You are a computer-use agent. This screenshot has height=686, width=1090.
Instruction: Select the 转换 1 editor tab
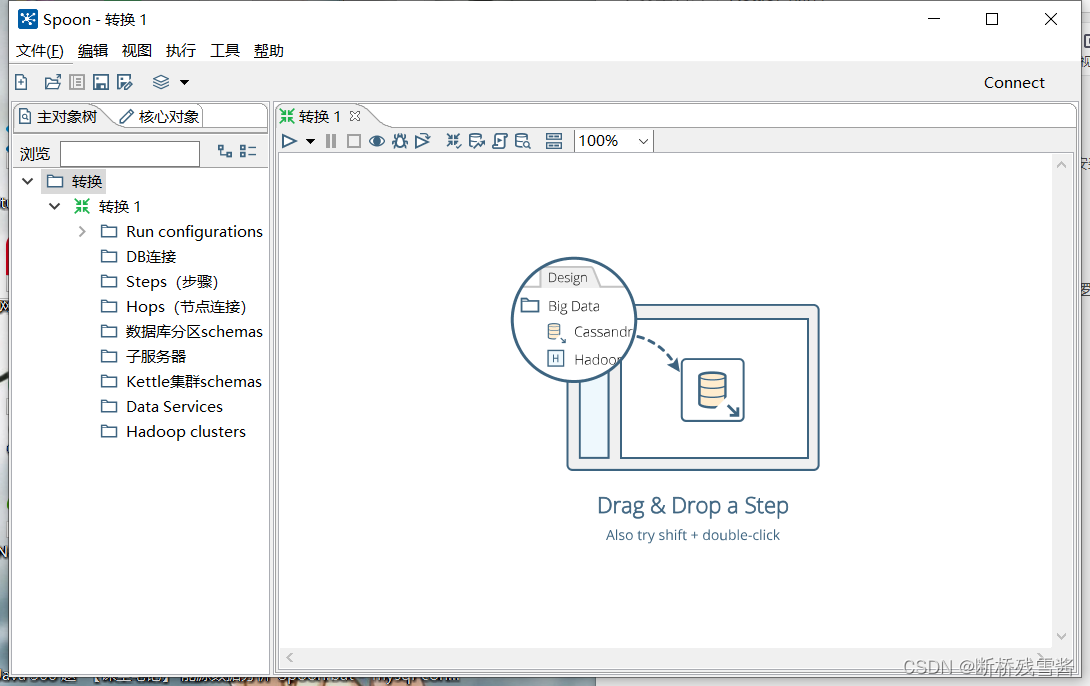coord(311,116)
